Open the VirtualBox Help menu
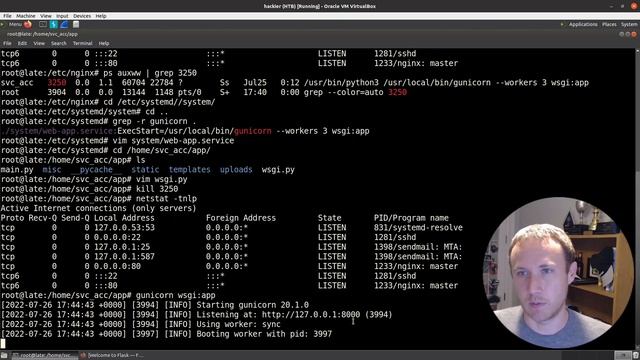Viewport: 640px width, 360px height. 101,16
